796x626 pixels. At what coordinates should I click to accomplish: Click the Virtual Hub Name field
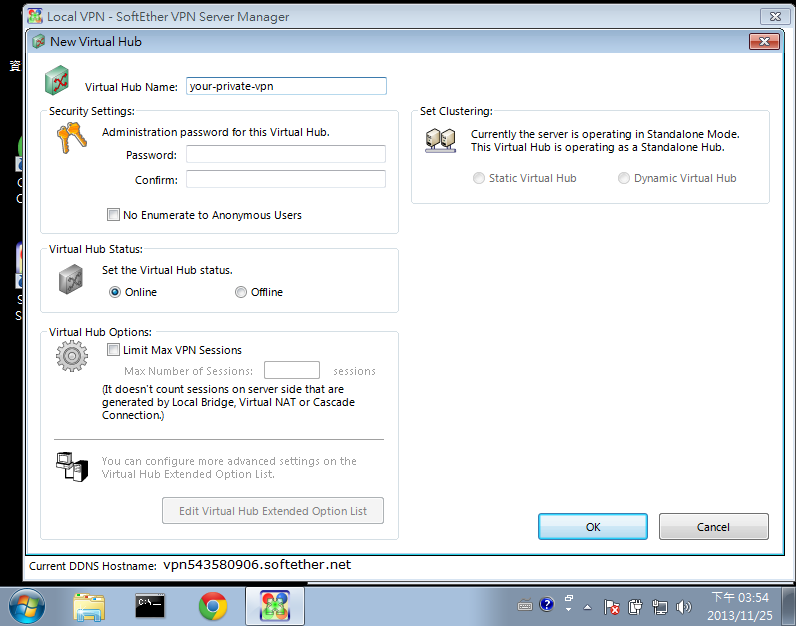286,86
